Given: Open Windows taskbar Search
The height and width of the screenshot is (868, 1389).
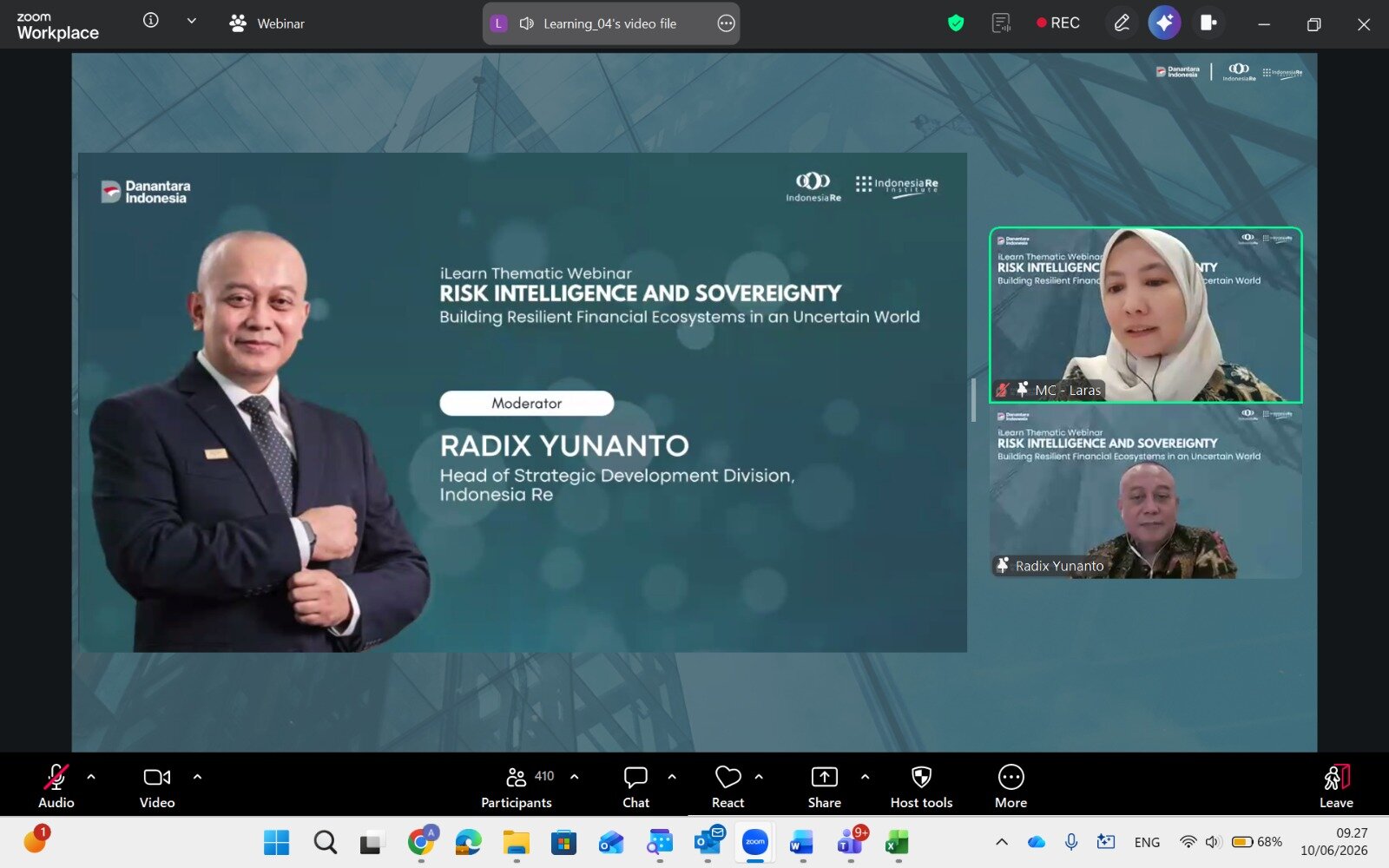Looking at the screenshot, I should click(x=326, y=842).
